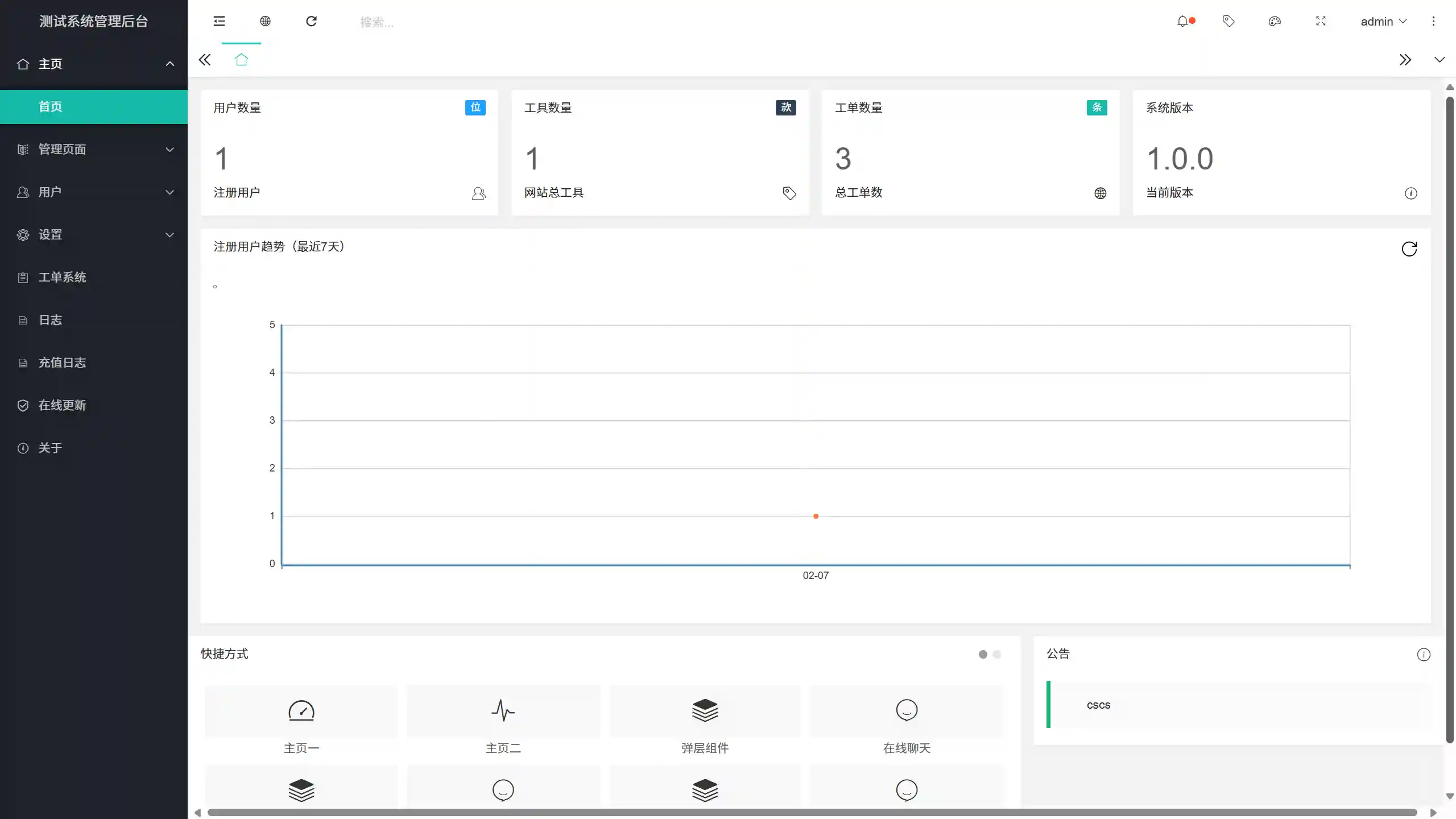Switch to second shortcut carousel dot
This screenshot has width=1456, height=819.
[x=996, y=655]
